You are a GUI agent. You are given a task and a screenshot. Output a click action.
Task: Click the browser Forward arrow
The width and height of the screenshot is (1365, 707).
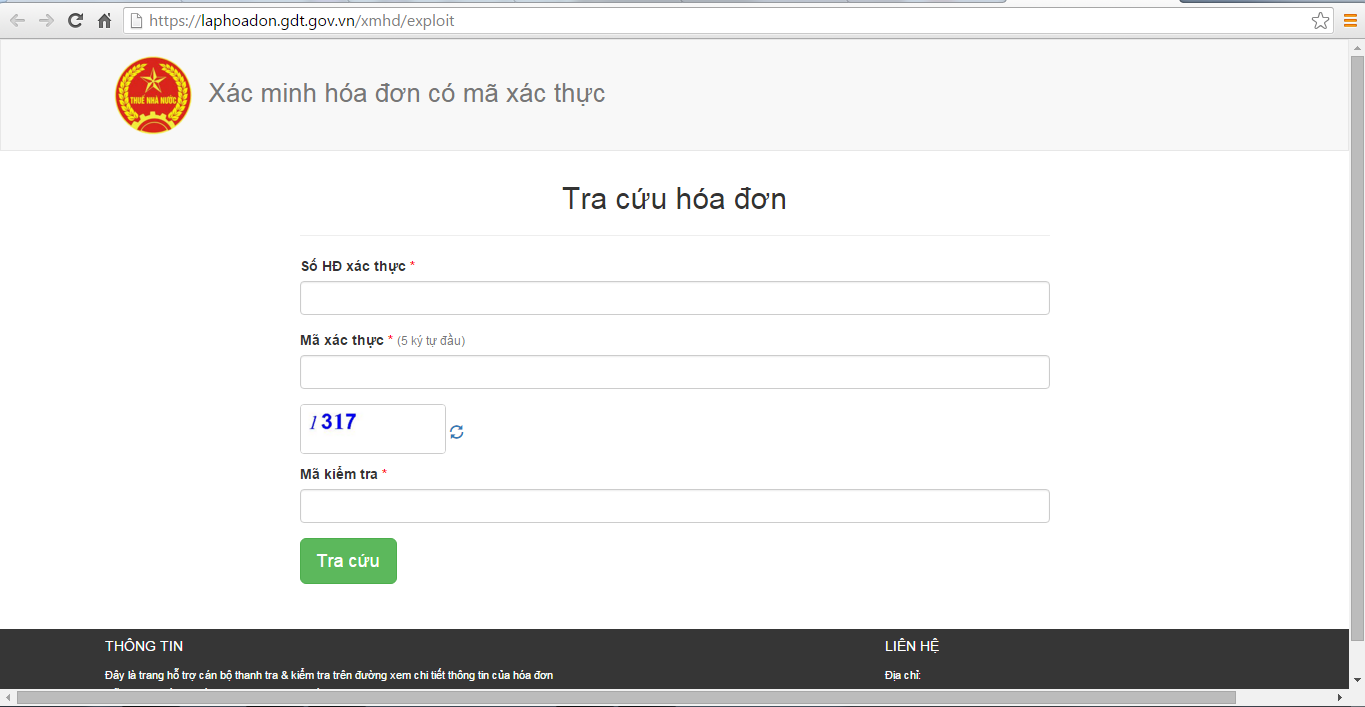point(46,21)
